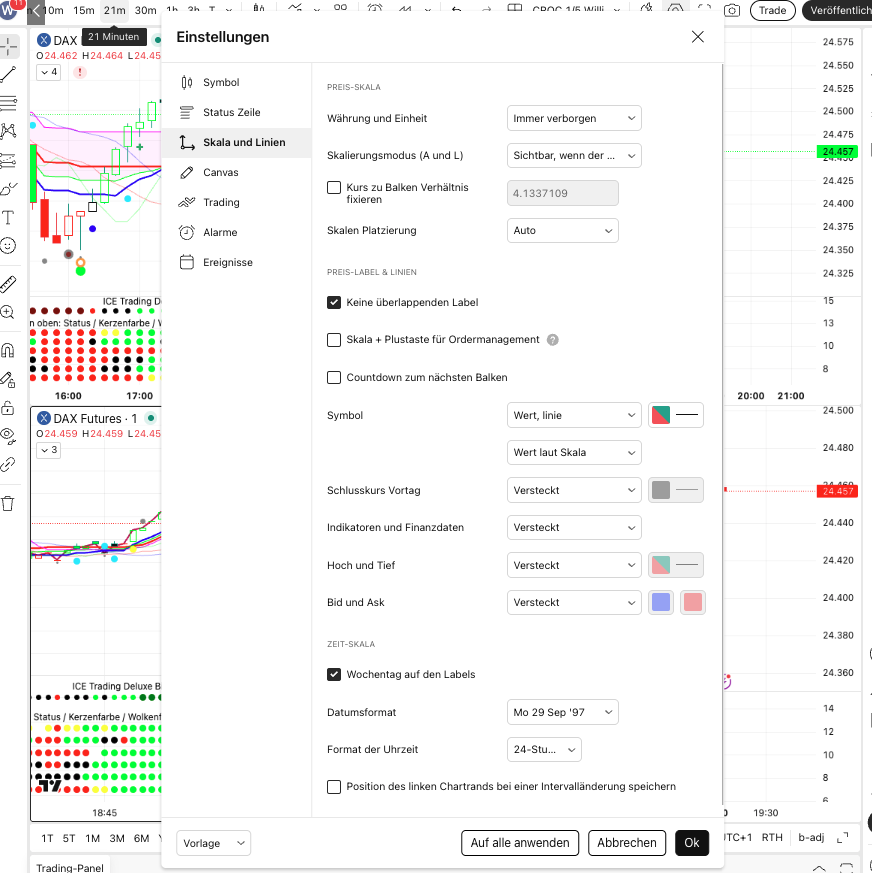Open the Alarme settings section
872x873 pixels.
coord(220,232)
